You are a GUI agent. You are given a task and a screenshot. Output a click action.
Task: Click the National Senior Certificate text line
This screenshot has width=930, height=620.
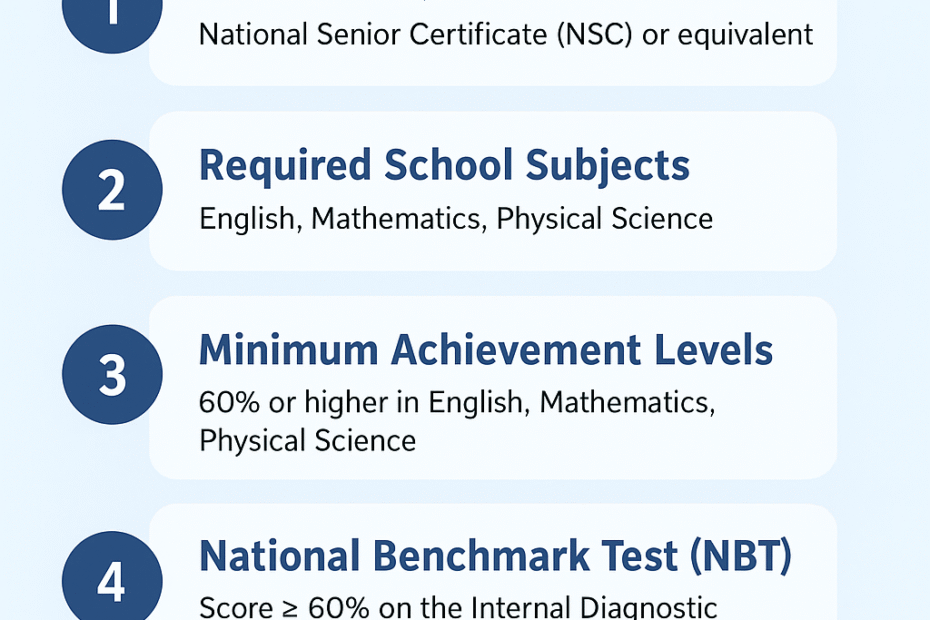click(x=505, y=35)
